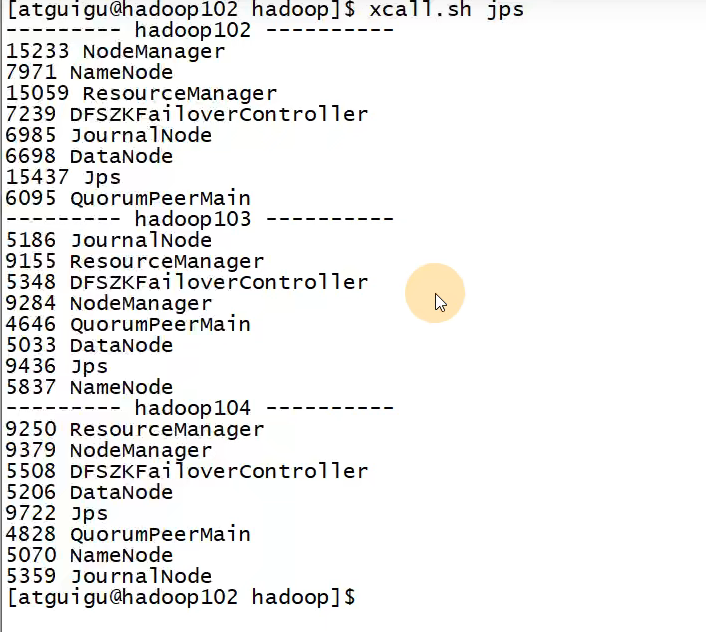Image resolution: width=706 pixels, height=632 pixels.
Task: Click the 5359 JournalNode process line
Action: (108, 576)
